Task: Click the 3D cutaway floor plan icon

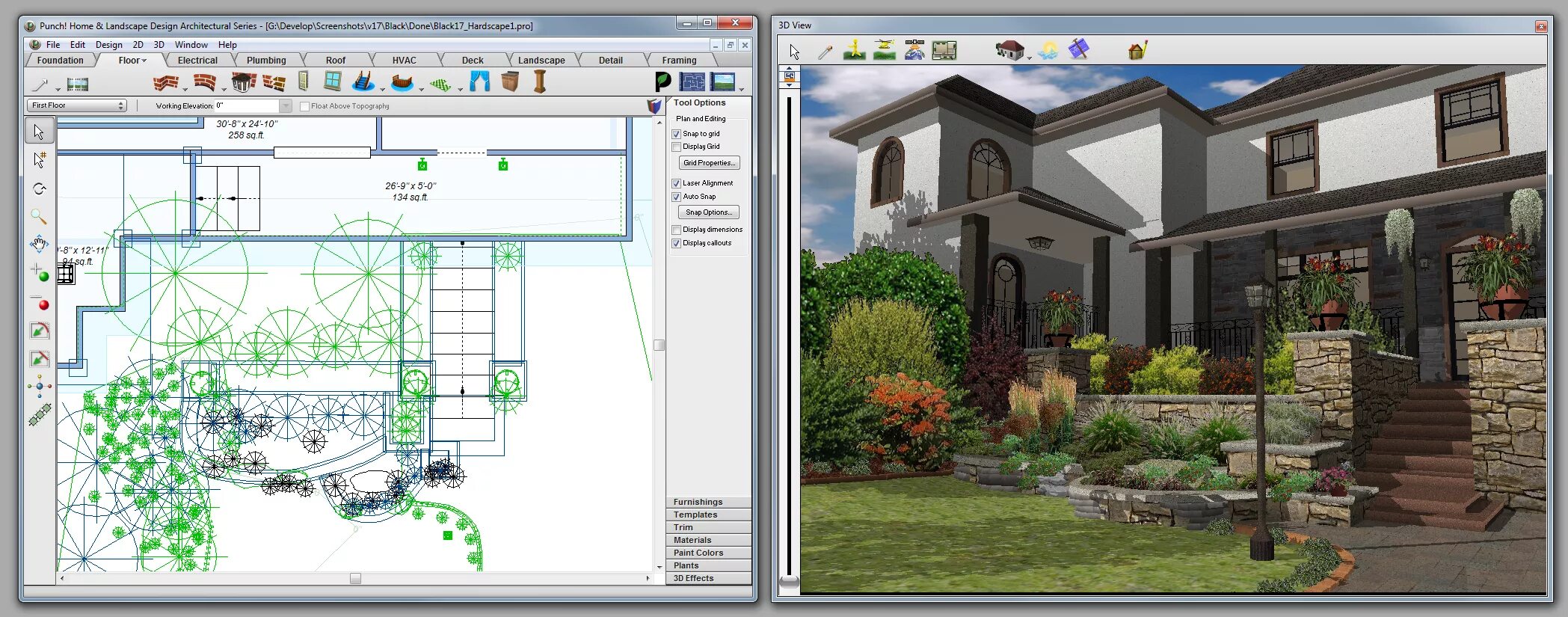Action: coord(944,51)
